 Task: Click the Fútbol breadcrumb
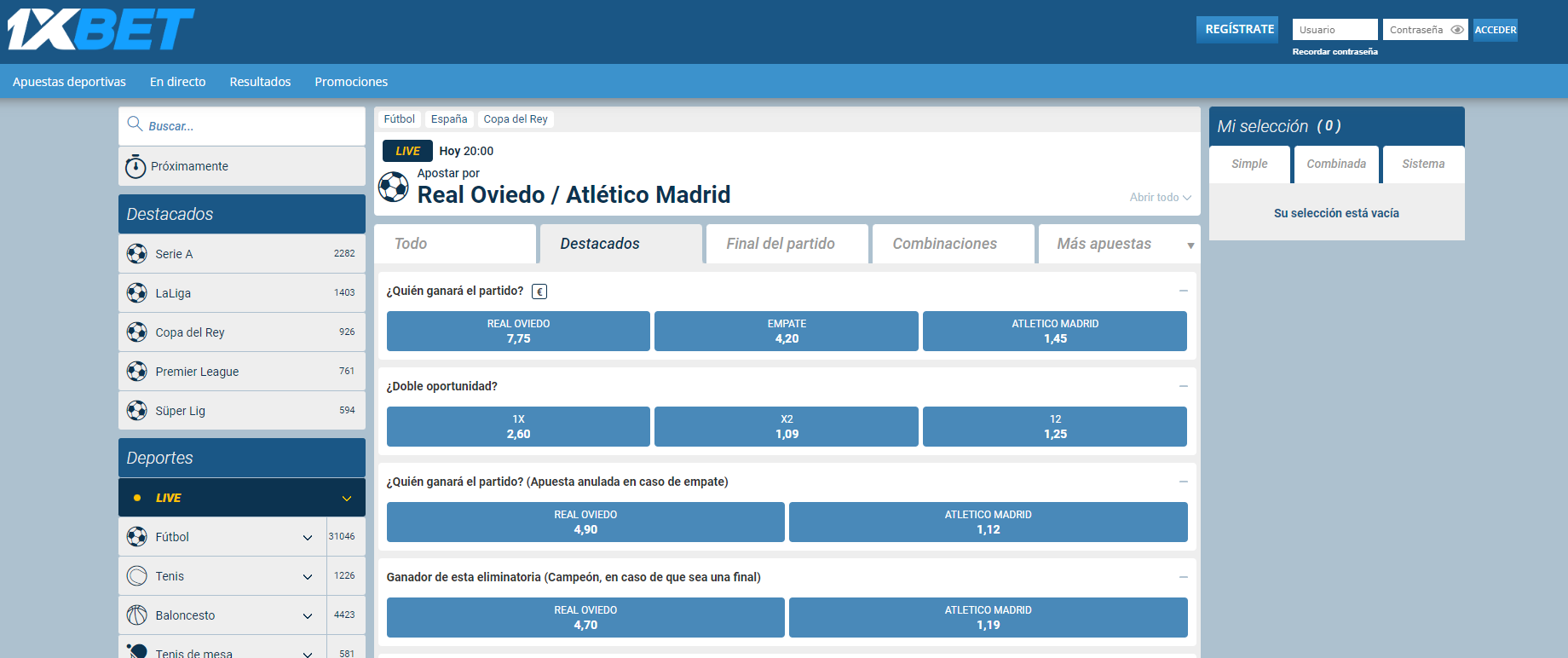coord(399,119)
